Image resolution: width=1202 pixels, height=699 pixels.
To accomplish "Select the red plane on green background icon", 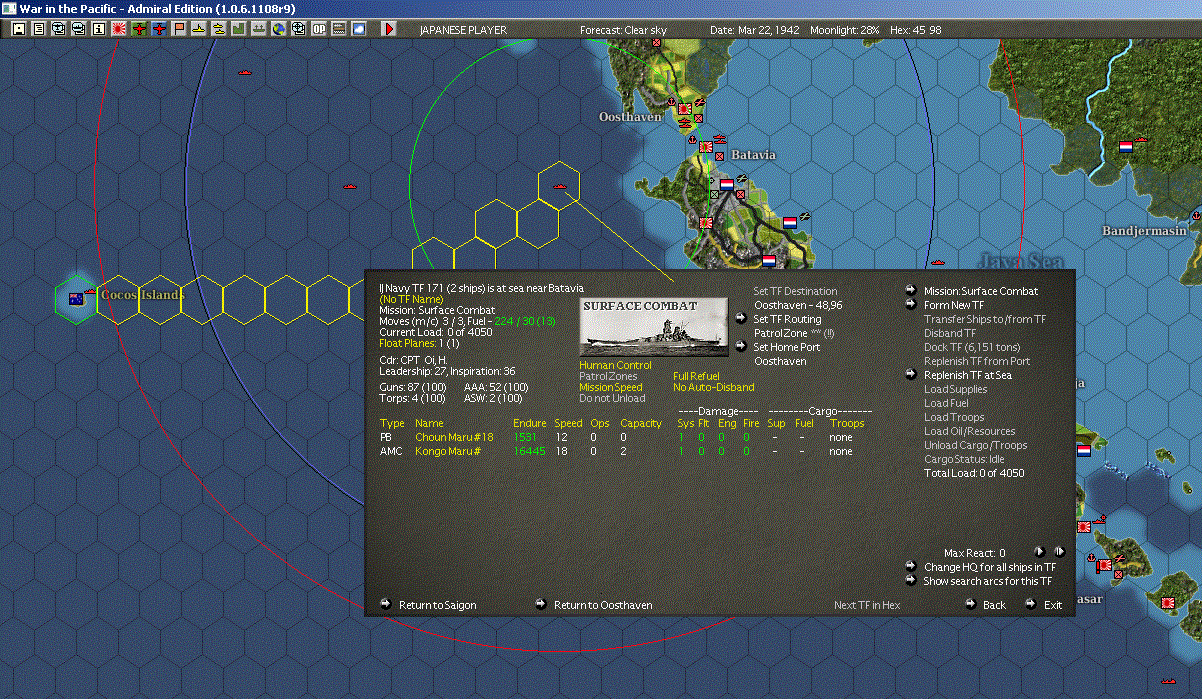I will [x=139, y=29].
